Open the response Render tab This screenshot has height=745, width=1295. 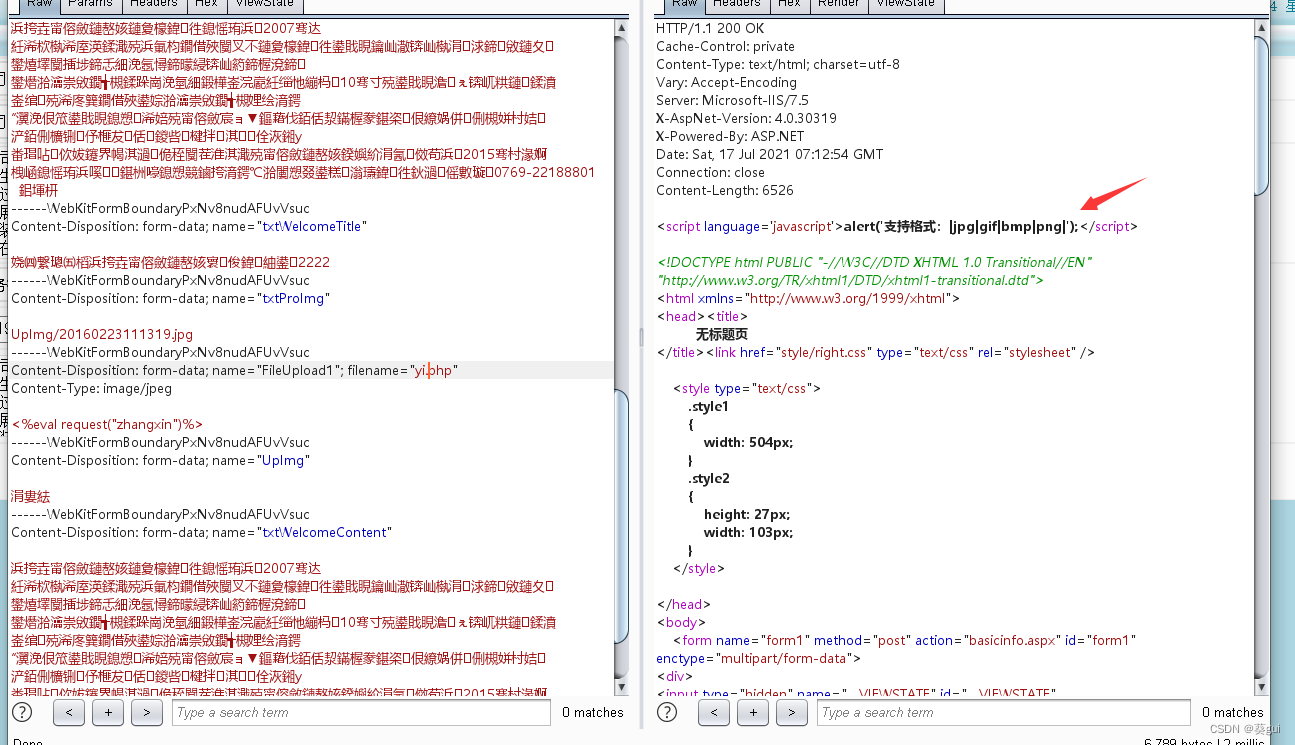click(838, 4)
